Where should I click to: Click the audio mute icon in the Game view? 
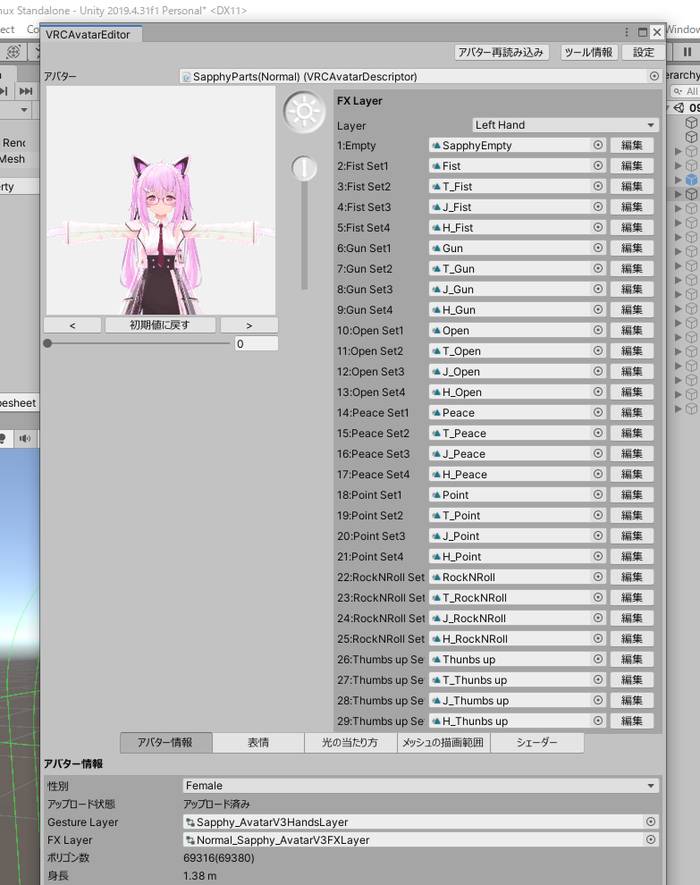point(25,439)
